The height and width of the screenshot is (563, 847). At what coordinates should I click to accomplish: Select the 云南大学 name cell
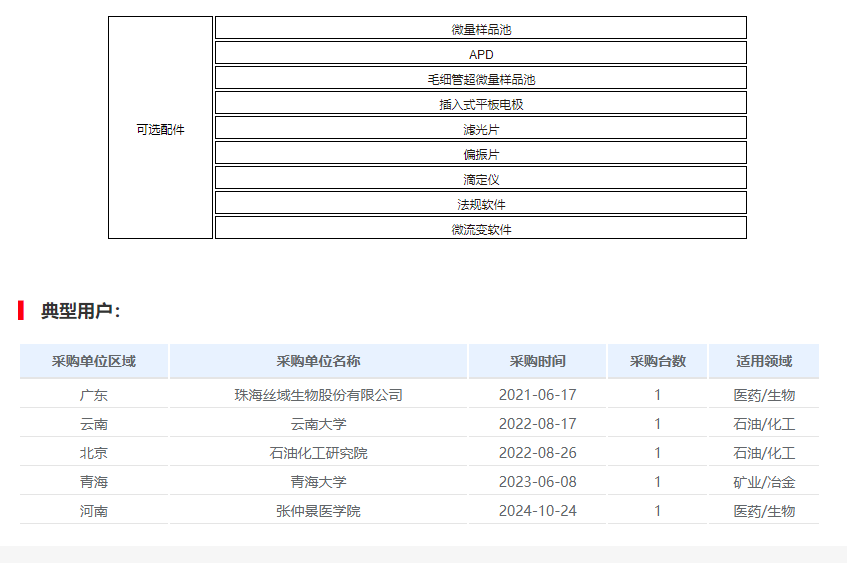(318, 424)
